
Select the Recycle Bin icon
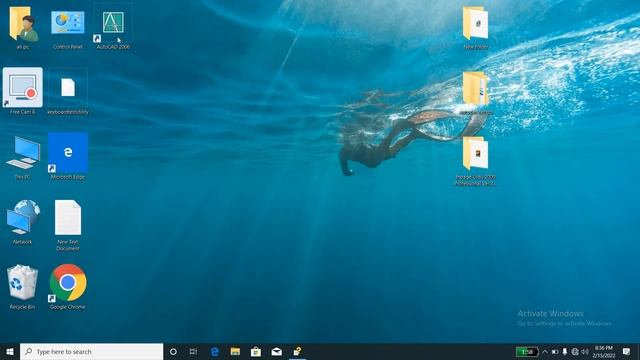(22, 287)
